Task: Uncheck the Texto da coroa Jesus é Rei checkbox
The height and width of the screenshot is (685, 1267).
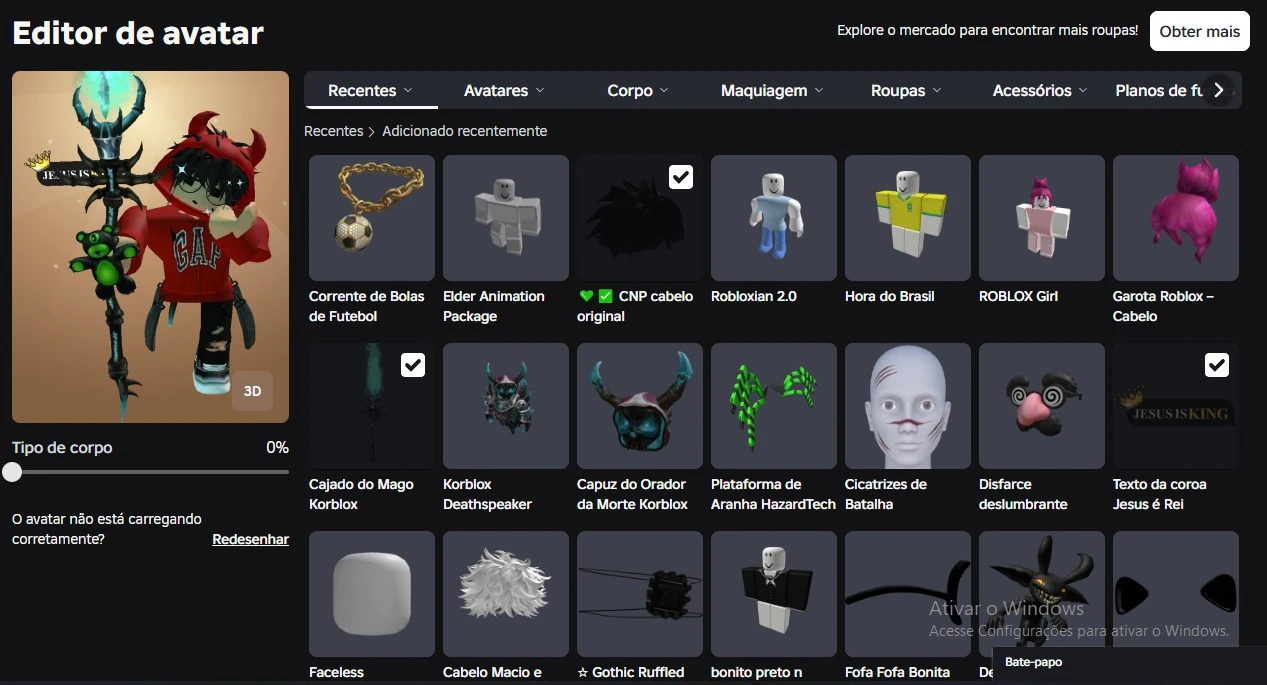Action: 1216,365
